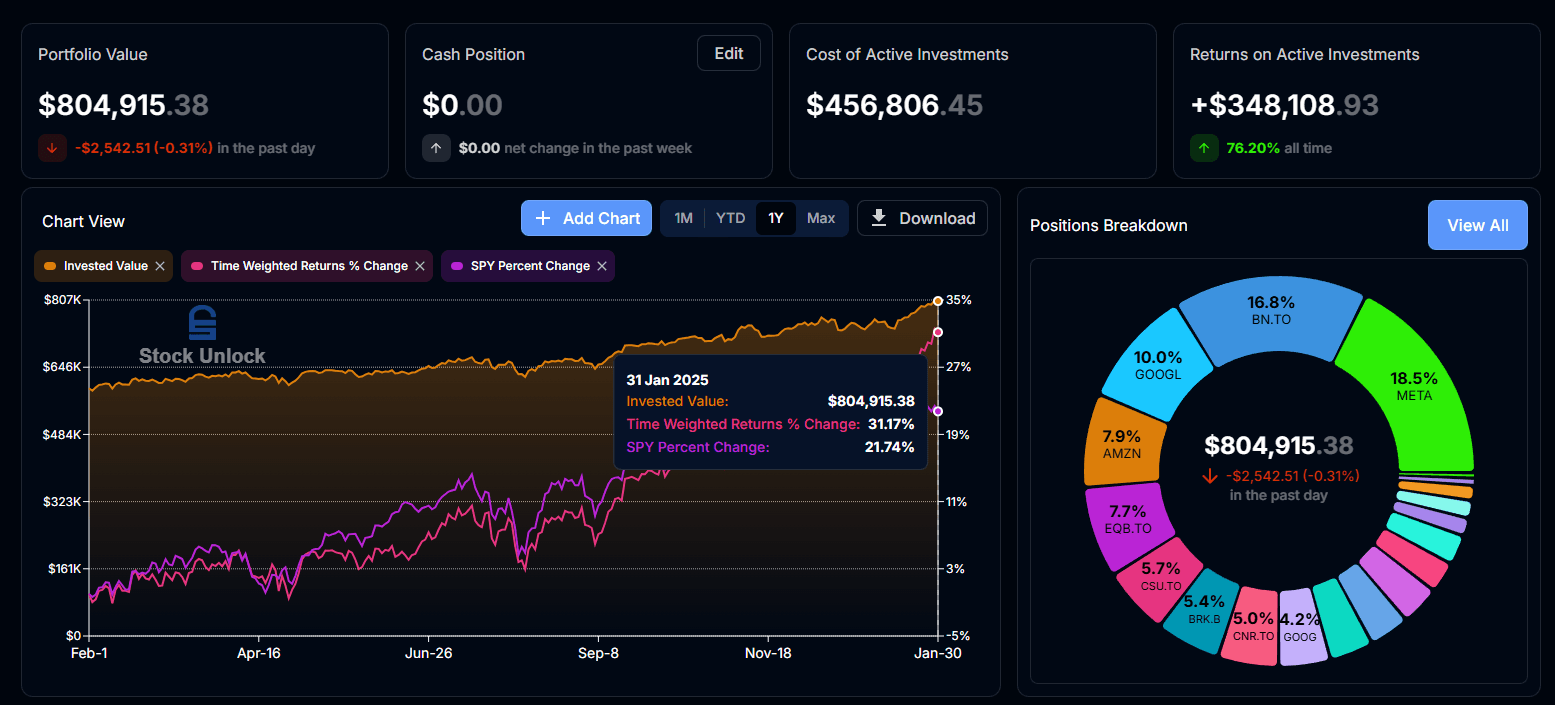
Task: Remove the Time Weighted Returns % Change series
Action: [x=420, y=266]
